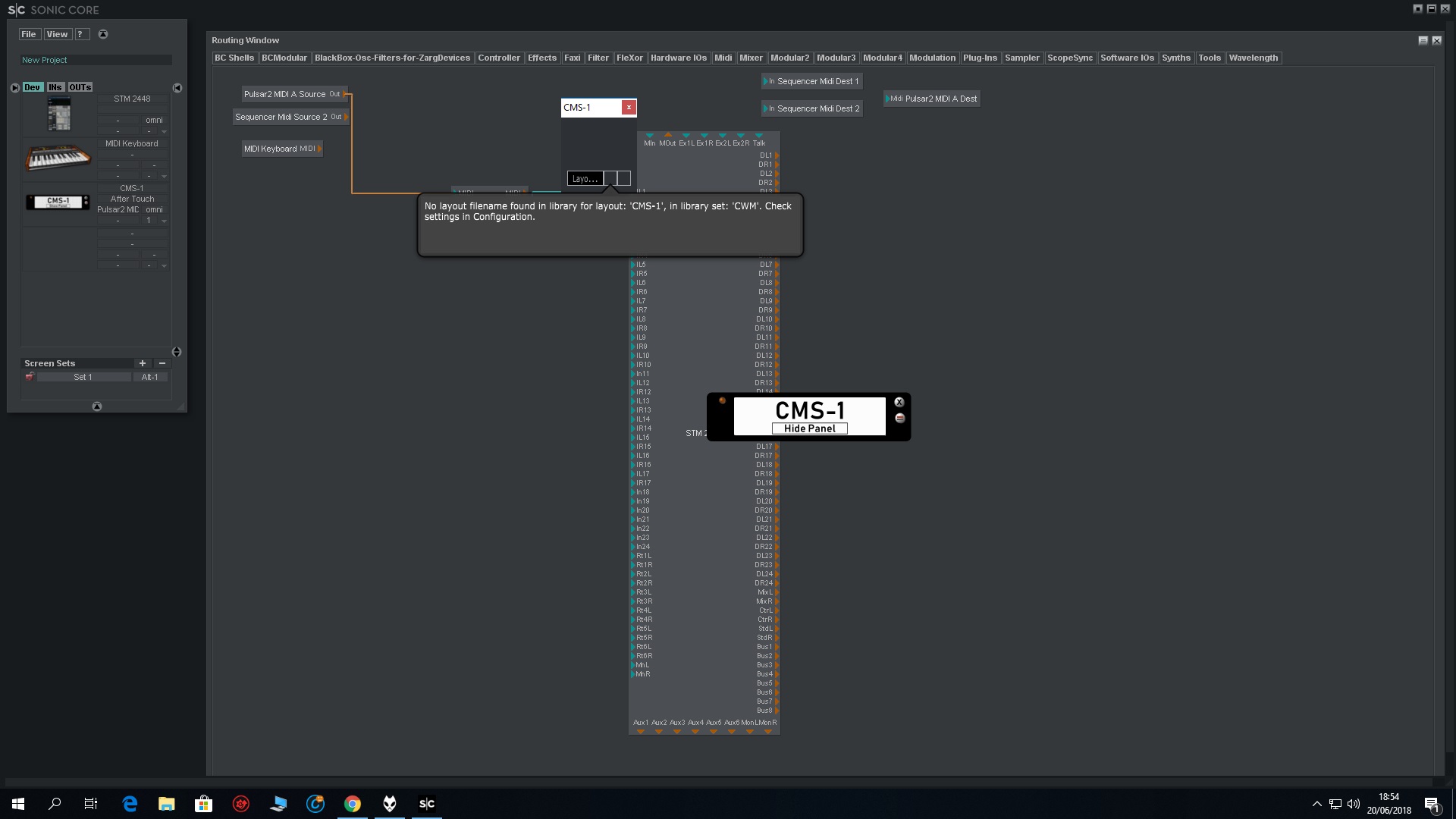The height and width of the screenshot is (819, 1456).
Task: Collapse Screen Sets with bottom arrow icon
Action: (x=97, y=406)
